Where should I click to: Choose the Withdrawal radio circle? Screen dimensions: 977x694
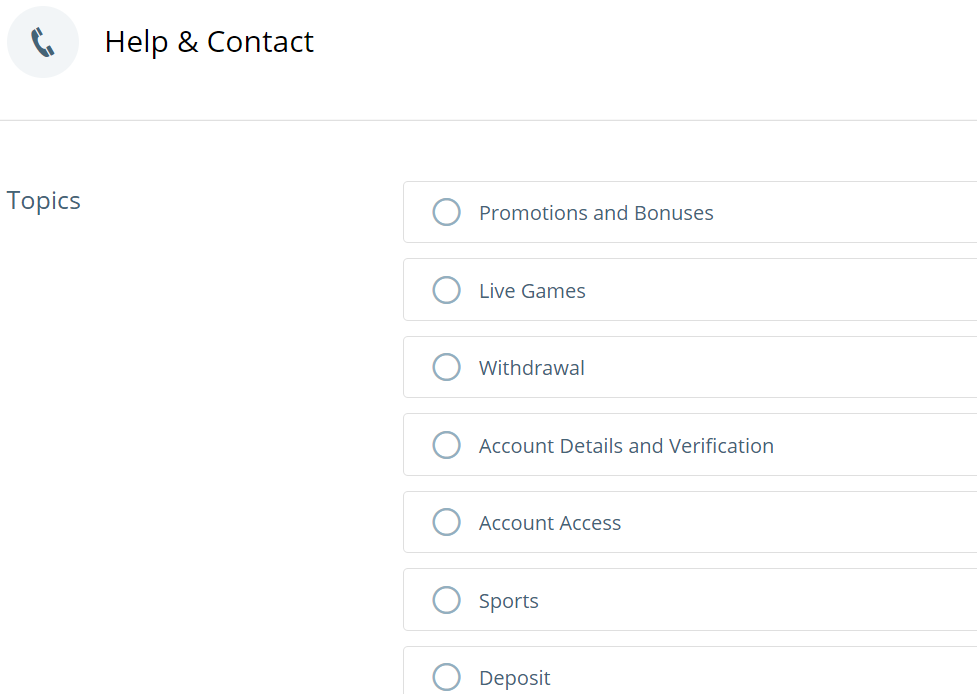(447, 367)
